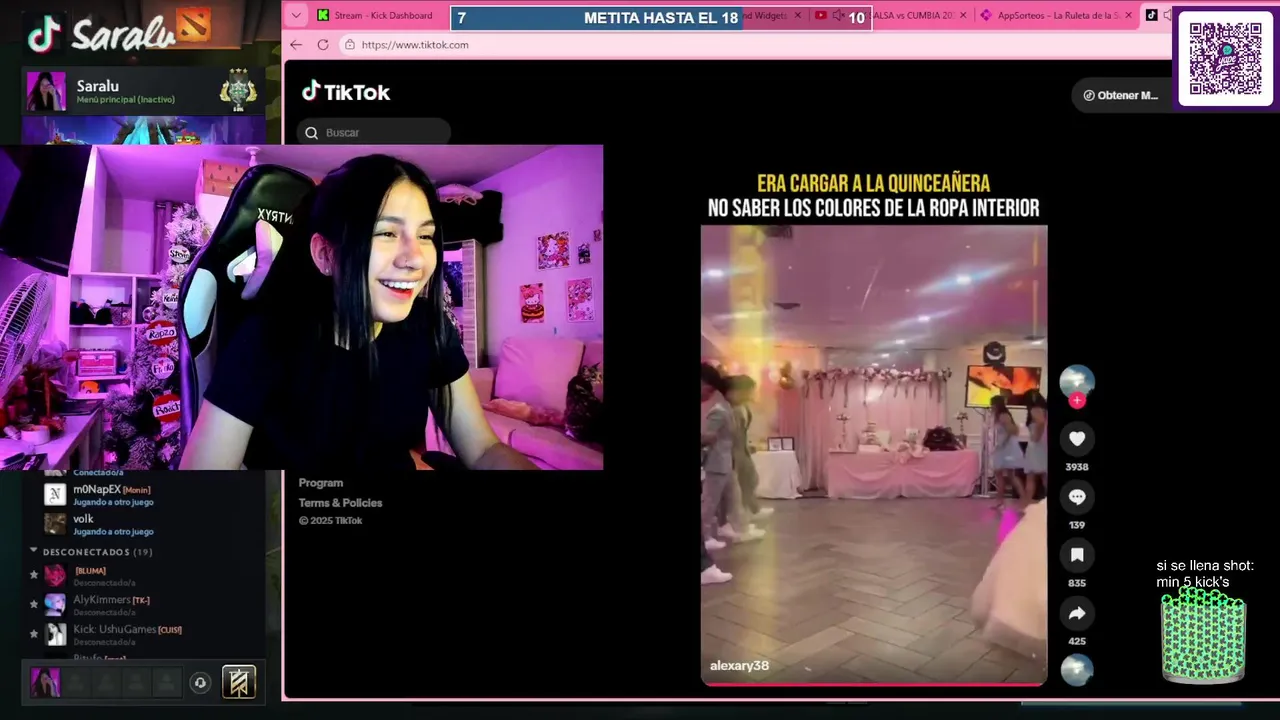The image size is (1280, 720).
Task: Open Saralu's rank medal icon
Action: point(238,92)
